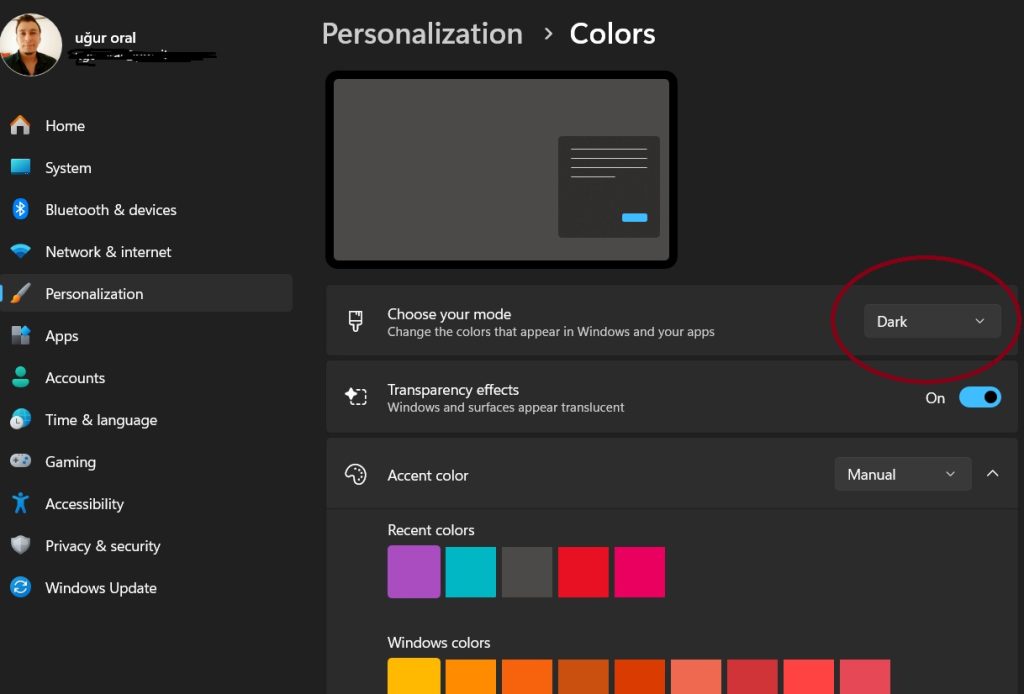Click the Accounts settings entry
The width and height of the screenshot is (1024, 694).
tap(75, 377)
